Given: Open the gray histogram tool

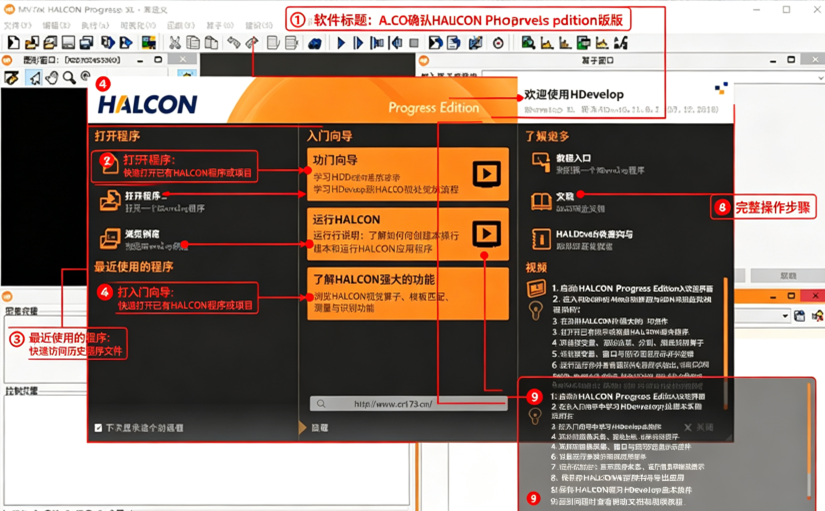Looking at the screenshot, I should [547, 43].
